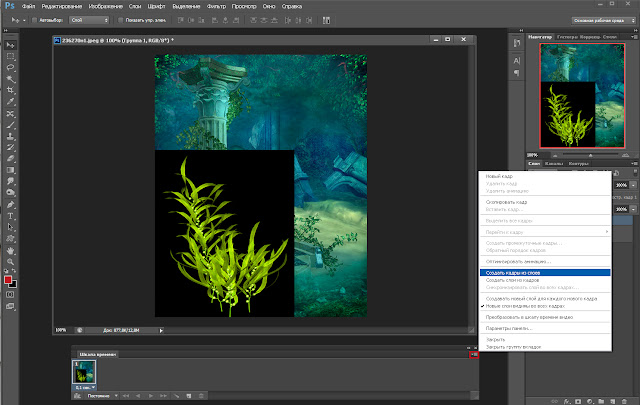Select the Lasso tool
The height and width of the screenshot is (405, 640).
[10, 67]
